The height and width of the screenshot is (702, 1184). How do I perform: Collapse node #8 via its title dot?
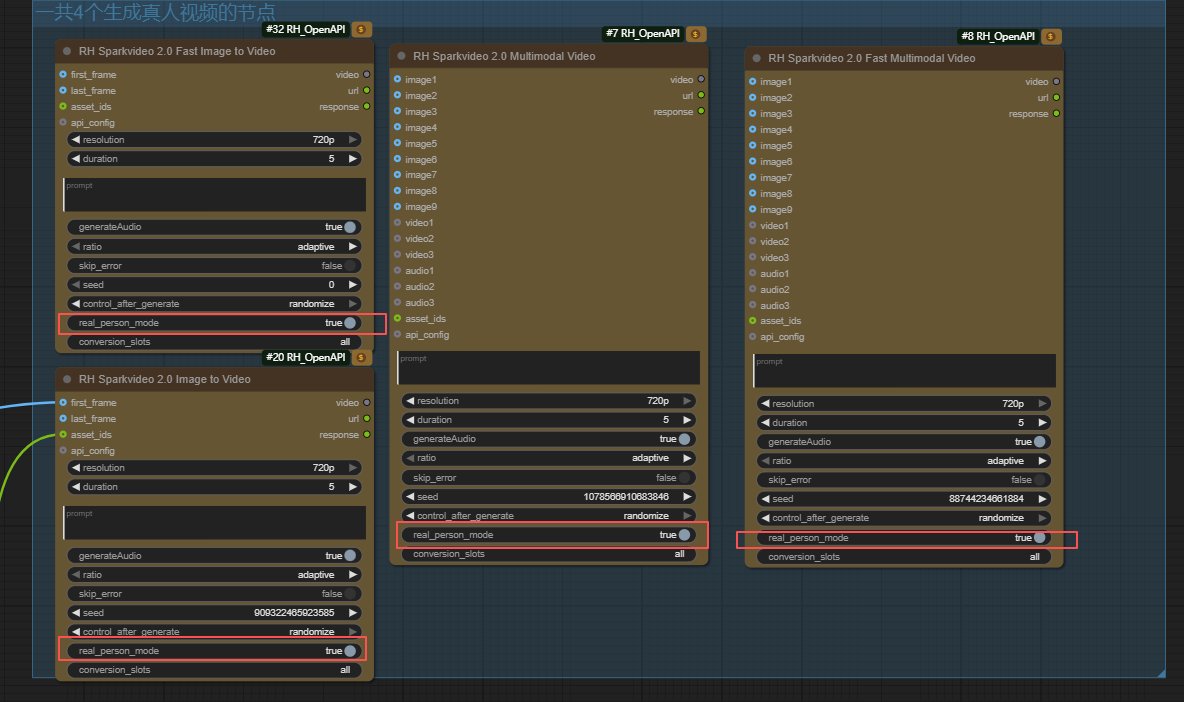(757, 58)
